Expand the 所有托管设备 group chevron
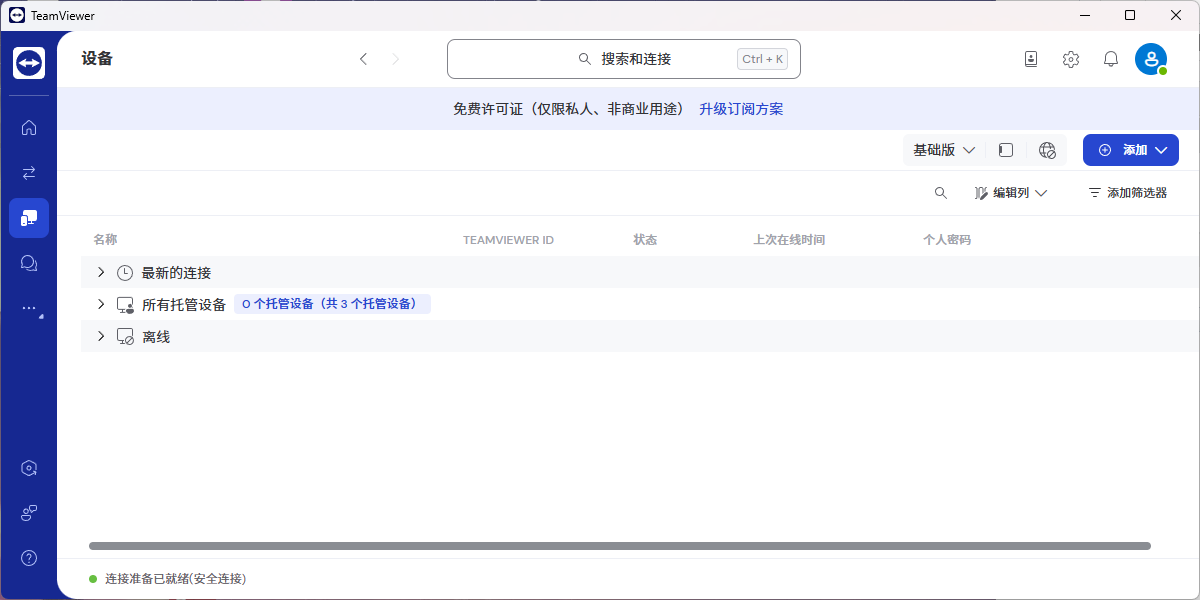The image size is (1200, 600). coord(100,304)
